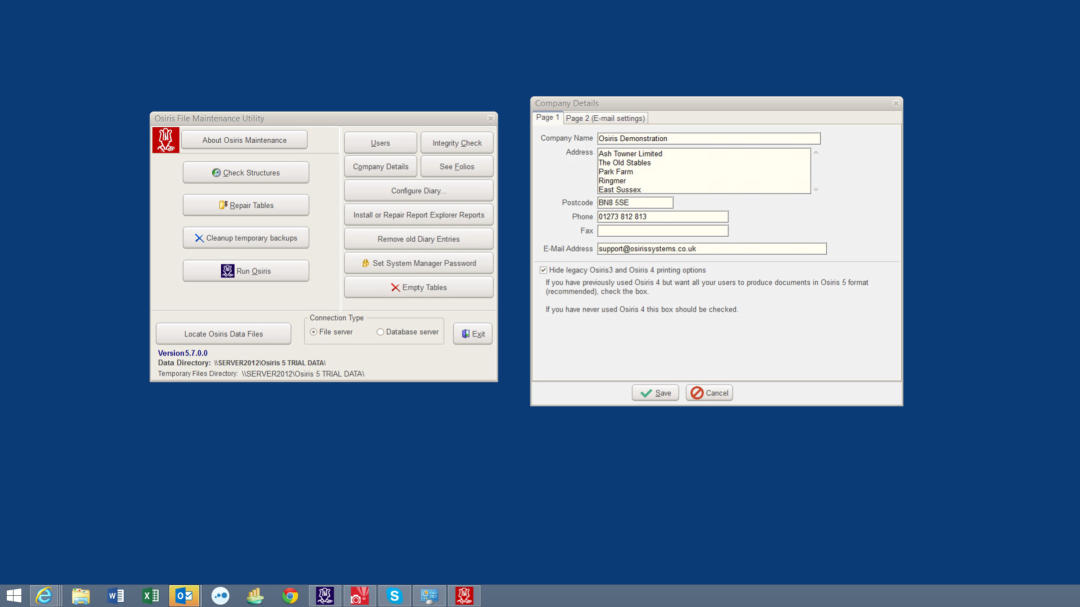Viewport: 1080px width, 607px height.
Task: Cancel the Company Details dialog
Action: (x=709, y=393)
